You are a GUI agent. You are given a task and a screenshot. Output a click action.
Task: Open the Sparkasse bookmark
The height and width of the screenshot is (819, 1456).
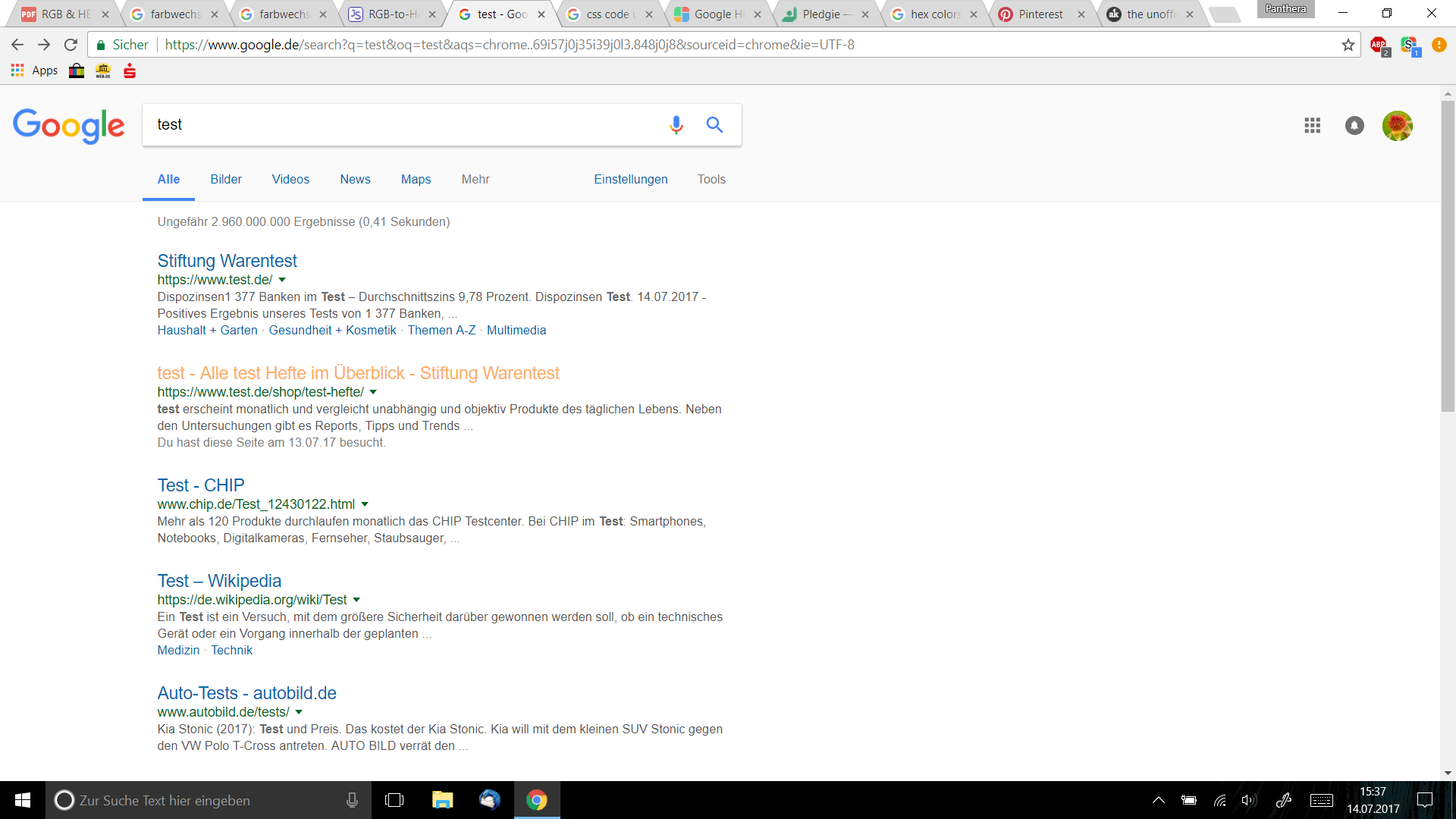coord(129,71)
